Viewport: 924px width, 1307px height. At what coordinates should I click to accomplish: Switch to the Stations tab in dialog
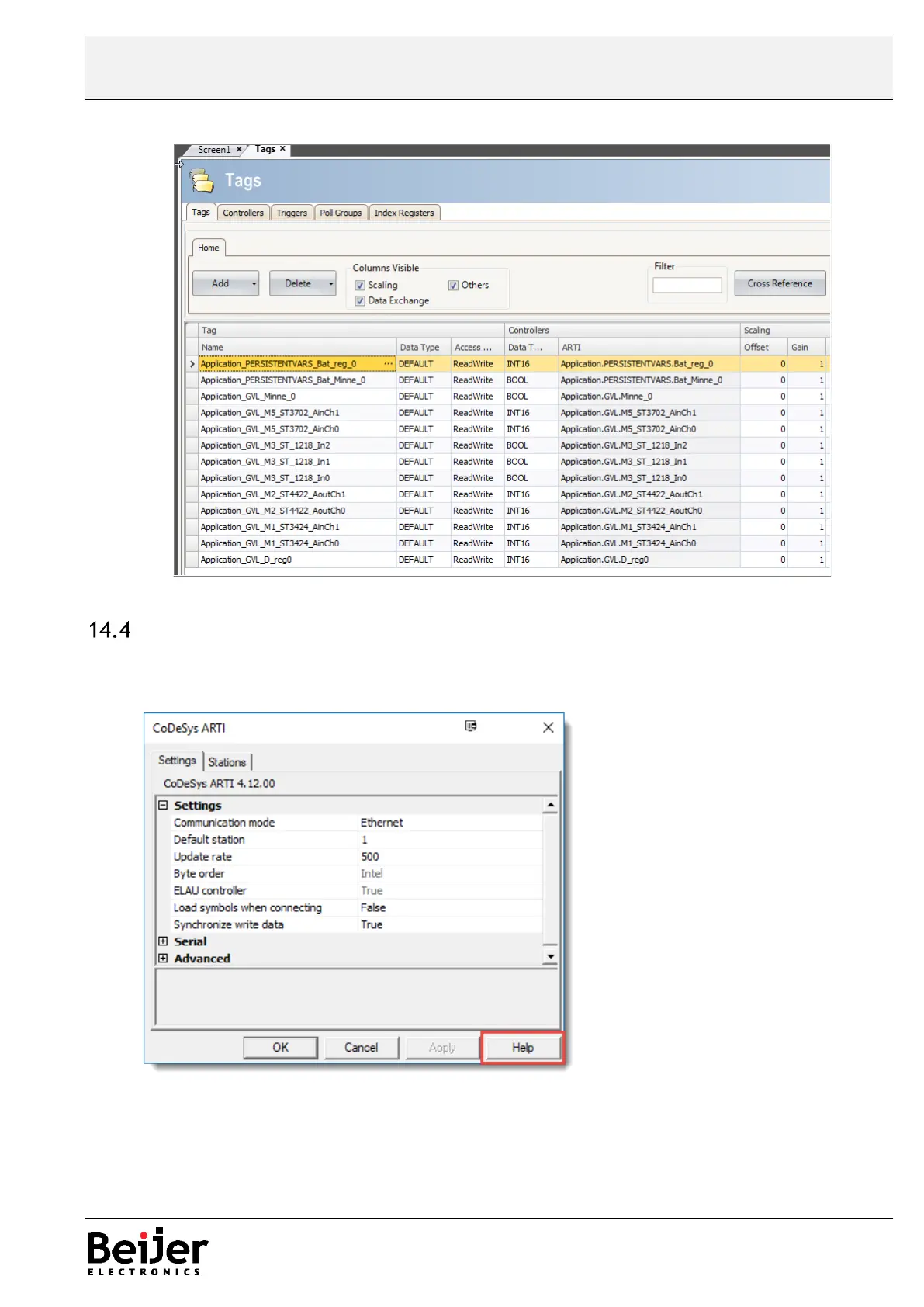click(x=227, y=762)
